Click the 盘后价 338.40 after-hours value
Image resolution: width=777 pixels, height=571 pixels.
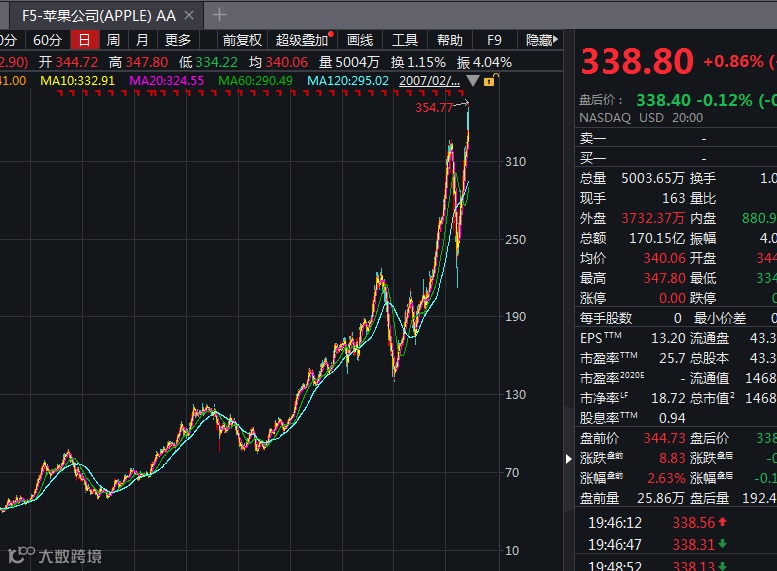coord(664,101)
